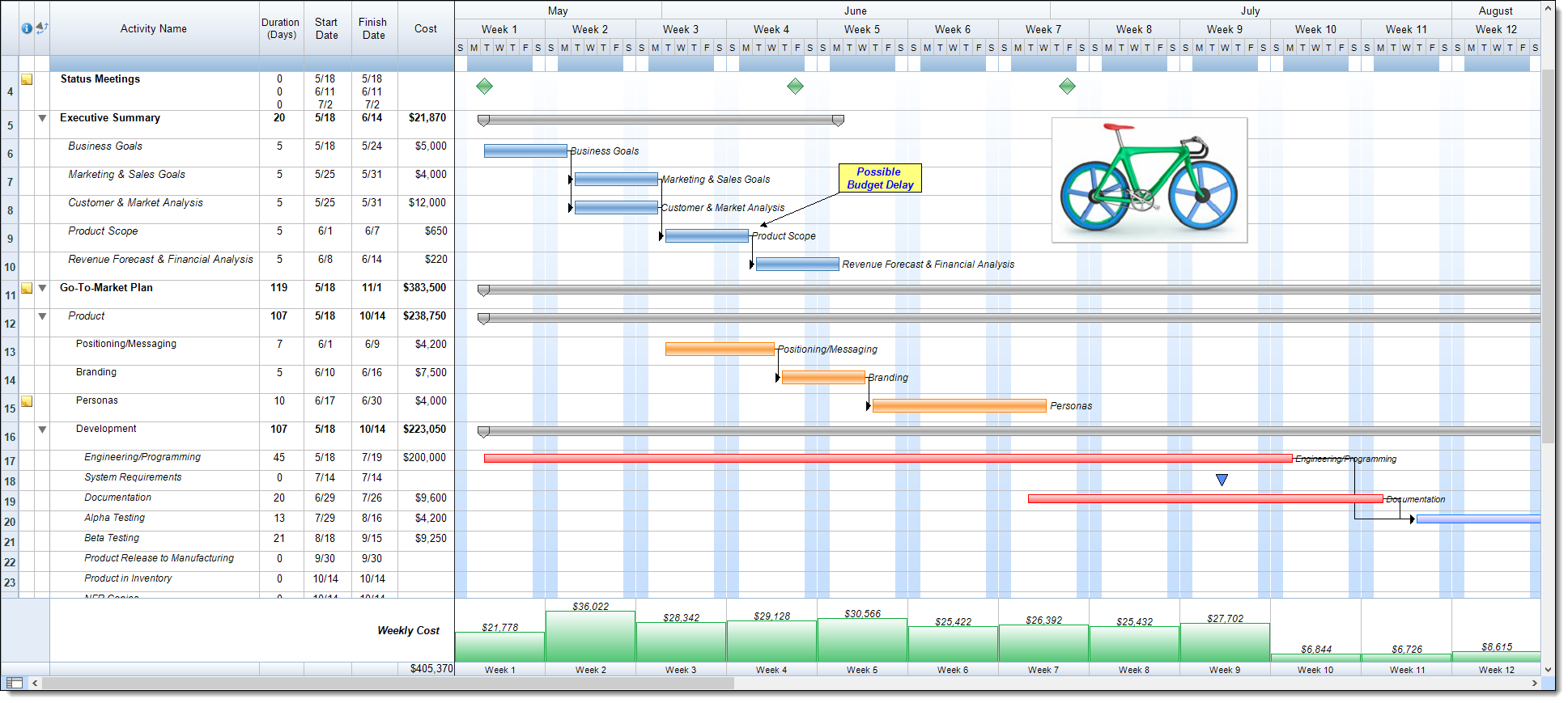The width and height of the screenshot is (1568, 703).
Task: Click the sort arrows icon in header
Action: click(42, 28)
